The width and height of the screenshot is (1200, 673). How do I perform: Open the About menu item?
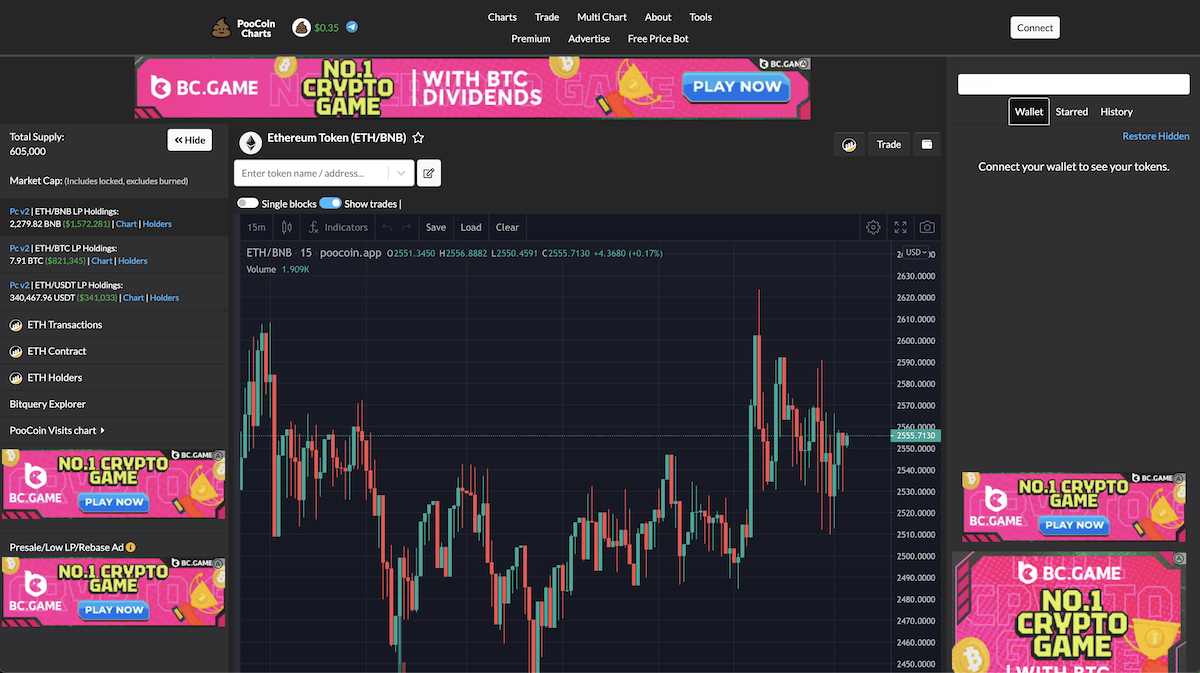(x=658, y=17)
